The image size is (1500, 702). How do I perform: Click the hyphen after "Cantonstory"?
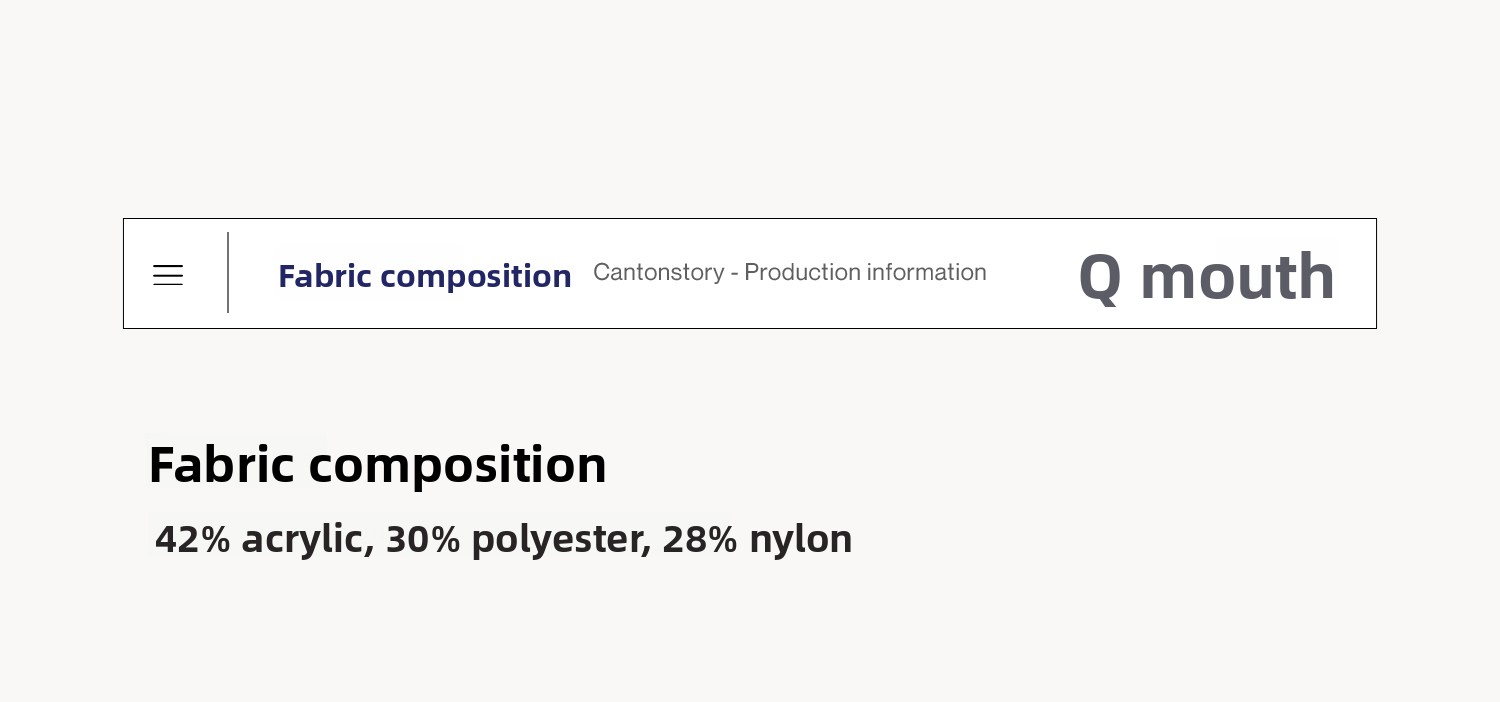coord(734,273)
